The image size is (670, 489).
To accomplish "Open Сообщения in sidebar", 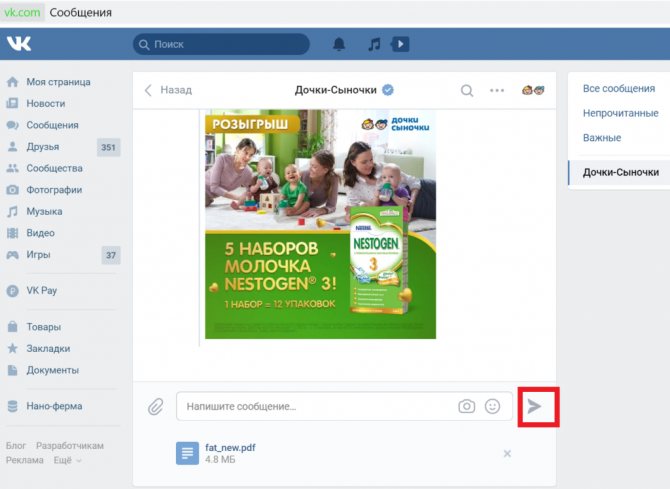I will coord(52,125).
